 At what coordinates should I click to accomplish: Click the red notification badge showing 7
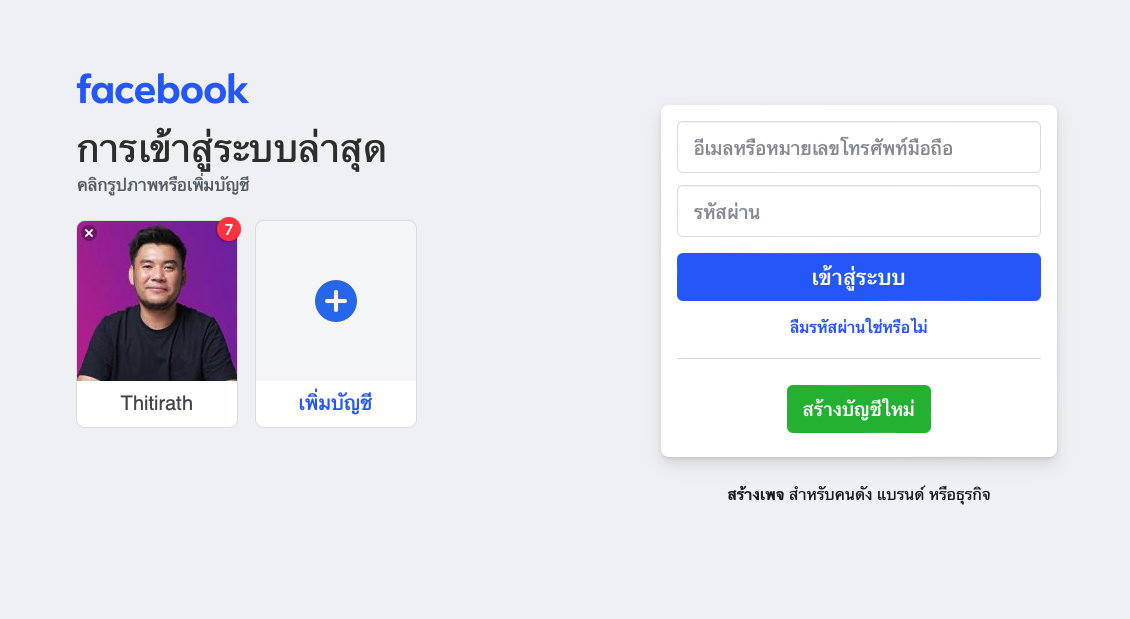click(x=229, y=229)
